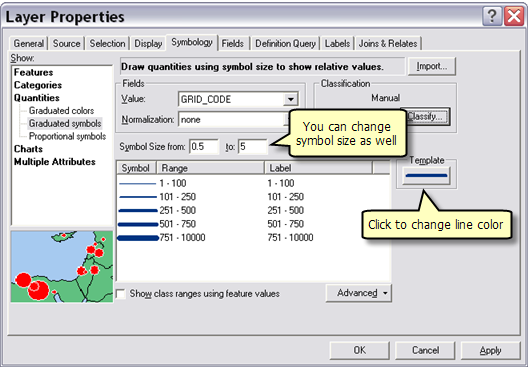529x371 pixels.
Task: Select the 501 - 750 line symbol
Action: 138,224
